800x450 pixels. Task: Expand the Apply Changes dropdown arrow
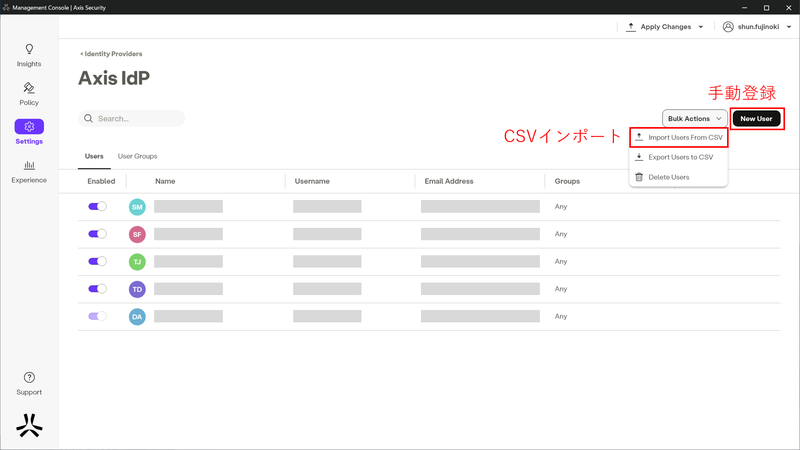tap(701, 27)
